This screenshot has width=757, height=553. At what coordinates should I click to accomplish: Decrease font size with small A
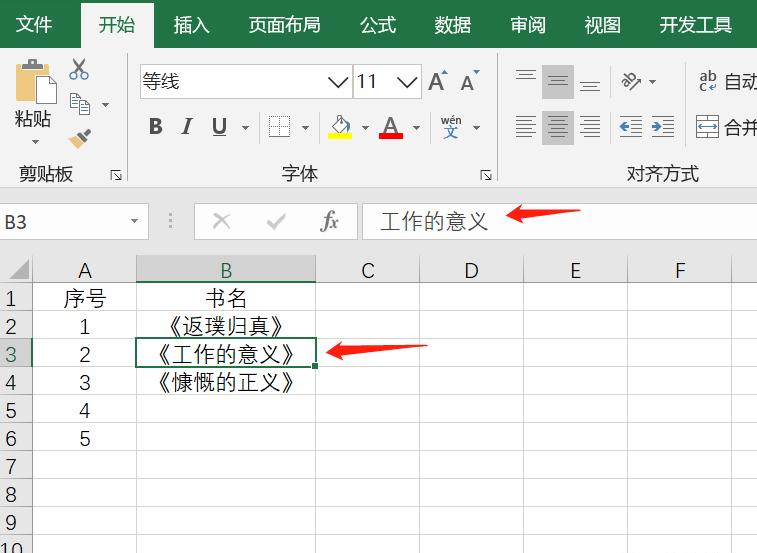(469, 81)
